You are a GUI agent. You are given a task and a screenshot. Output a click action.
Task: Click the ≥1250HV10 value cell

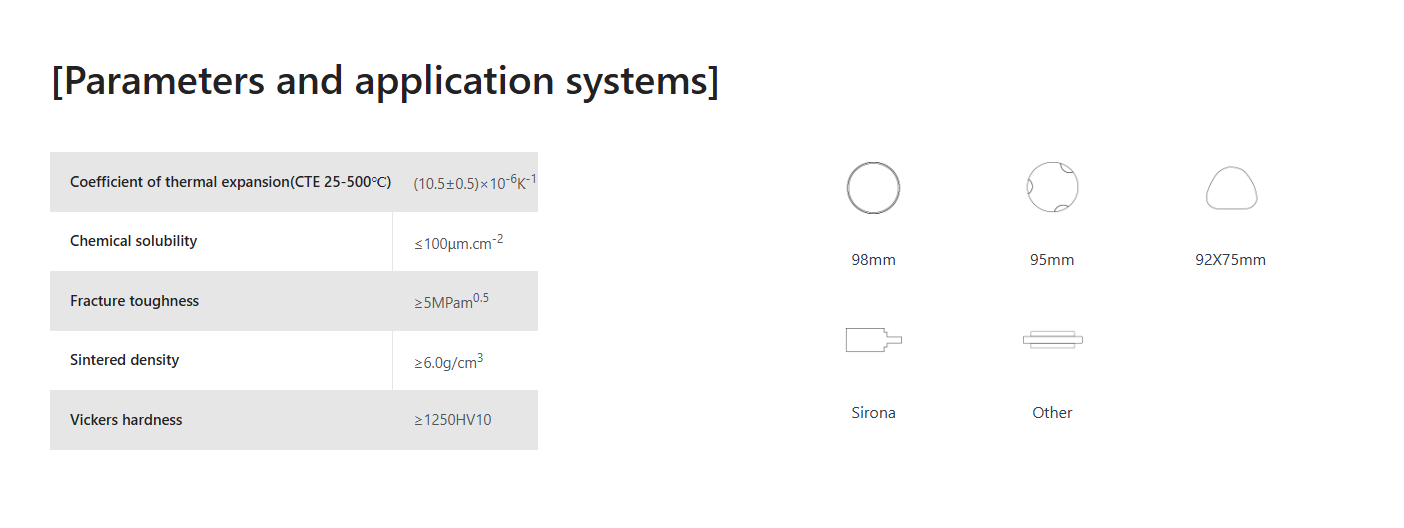click(x=453, y=420)
